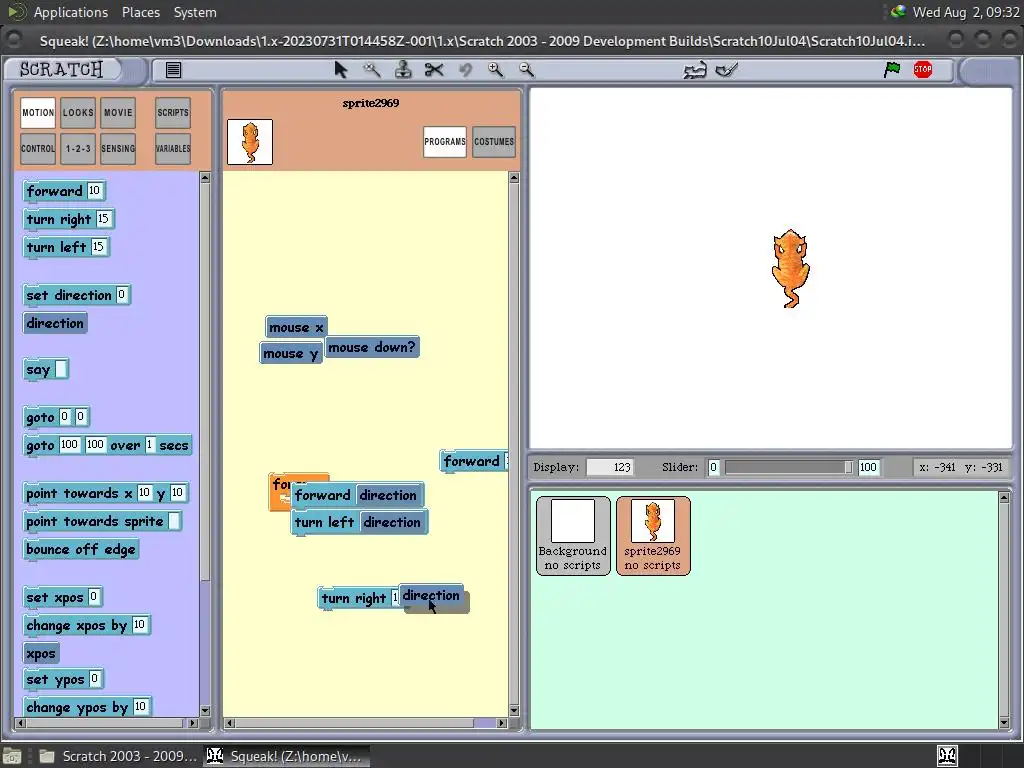Click the palette scroll down arrow

(x=205, y=710)
